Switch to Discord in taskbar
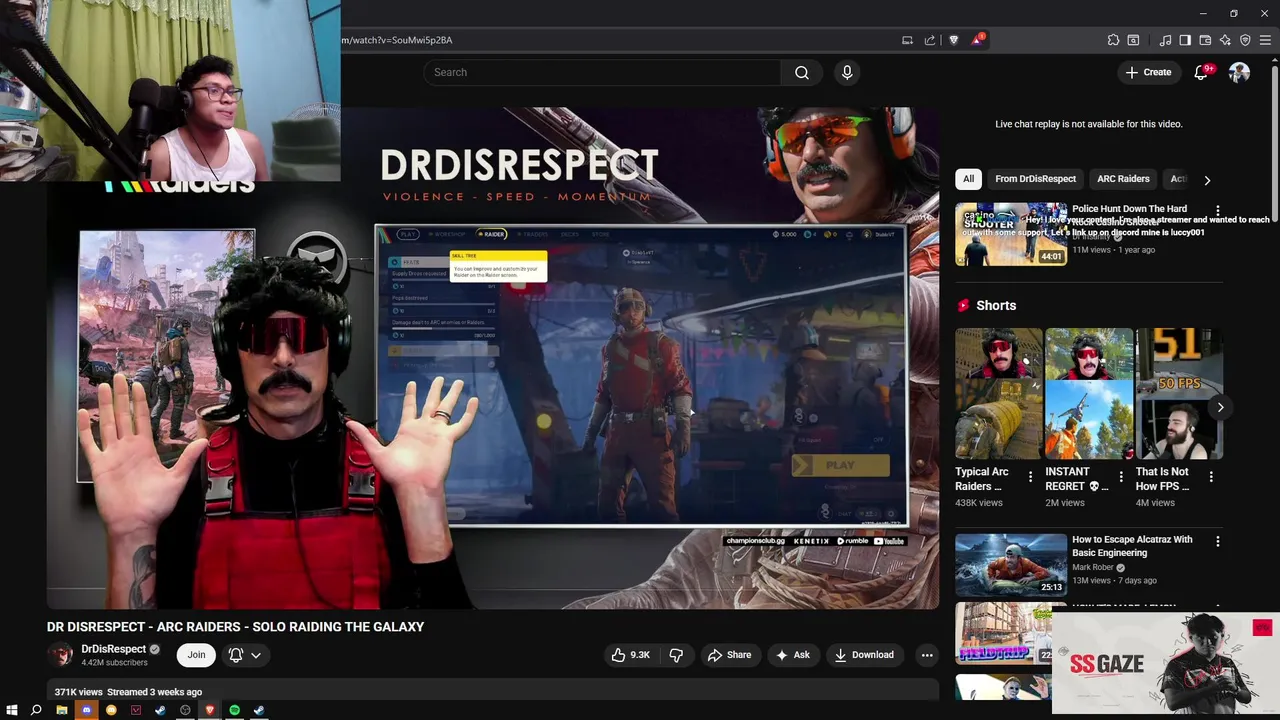Screen dimensions: 1280x720 [x=86, y=710]
